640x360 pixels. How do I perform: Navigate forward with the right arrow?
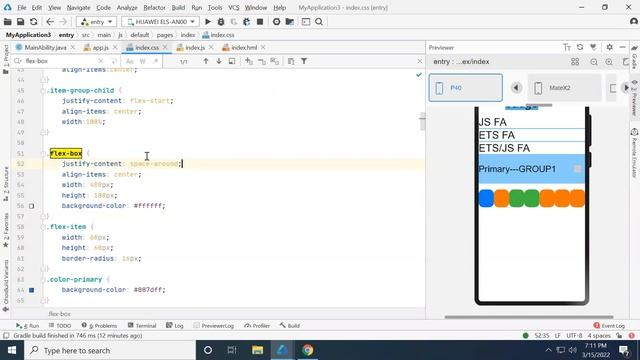tap(63, 22)
